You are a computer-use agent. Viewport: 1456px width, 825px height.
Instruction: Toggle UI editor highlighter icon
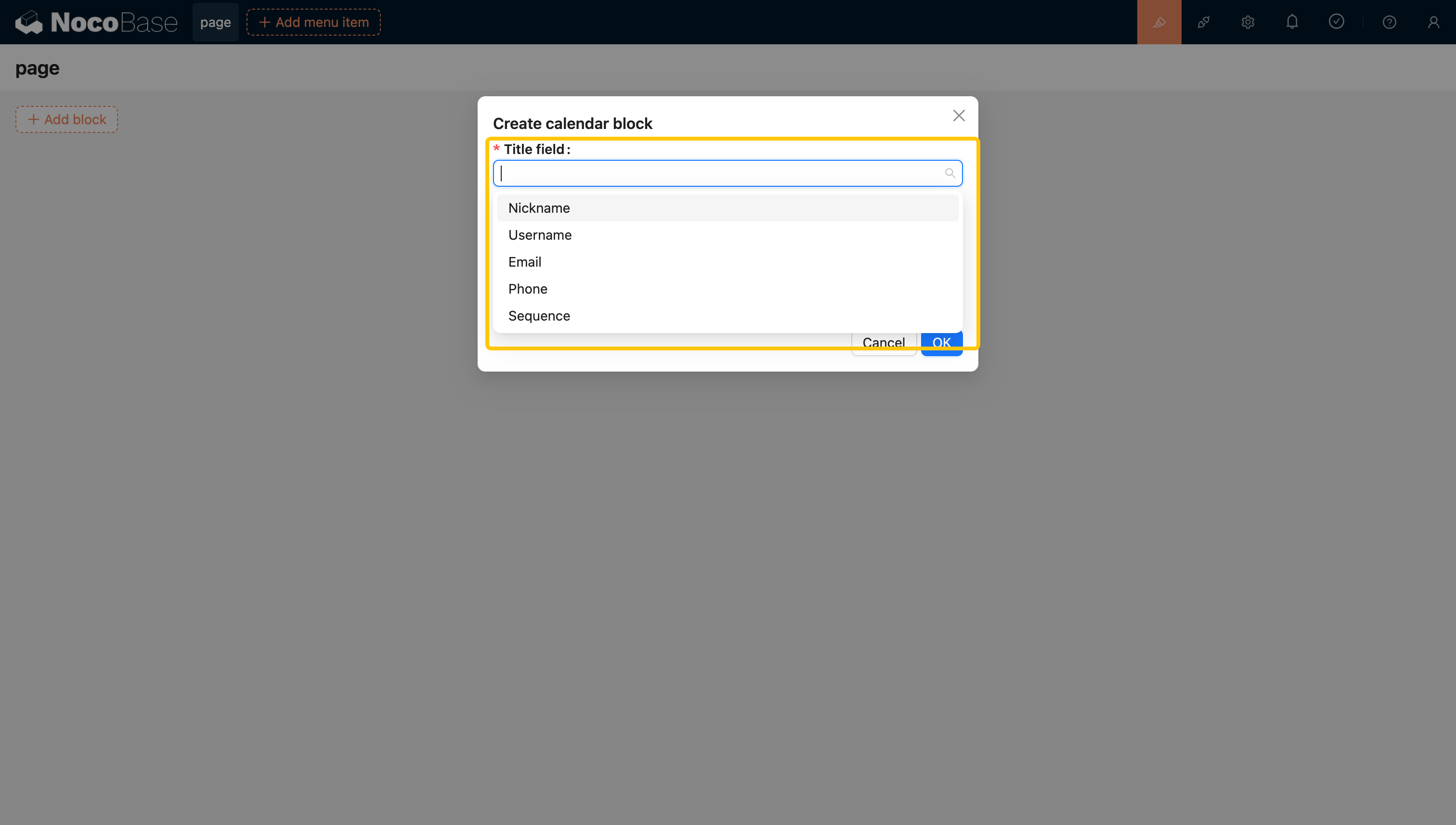1159,22
